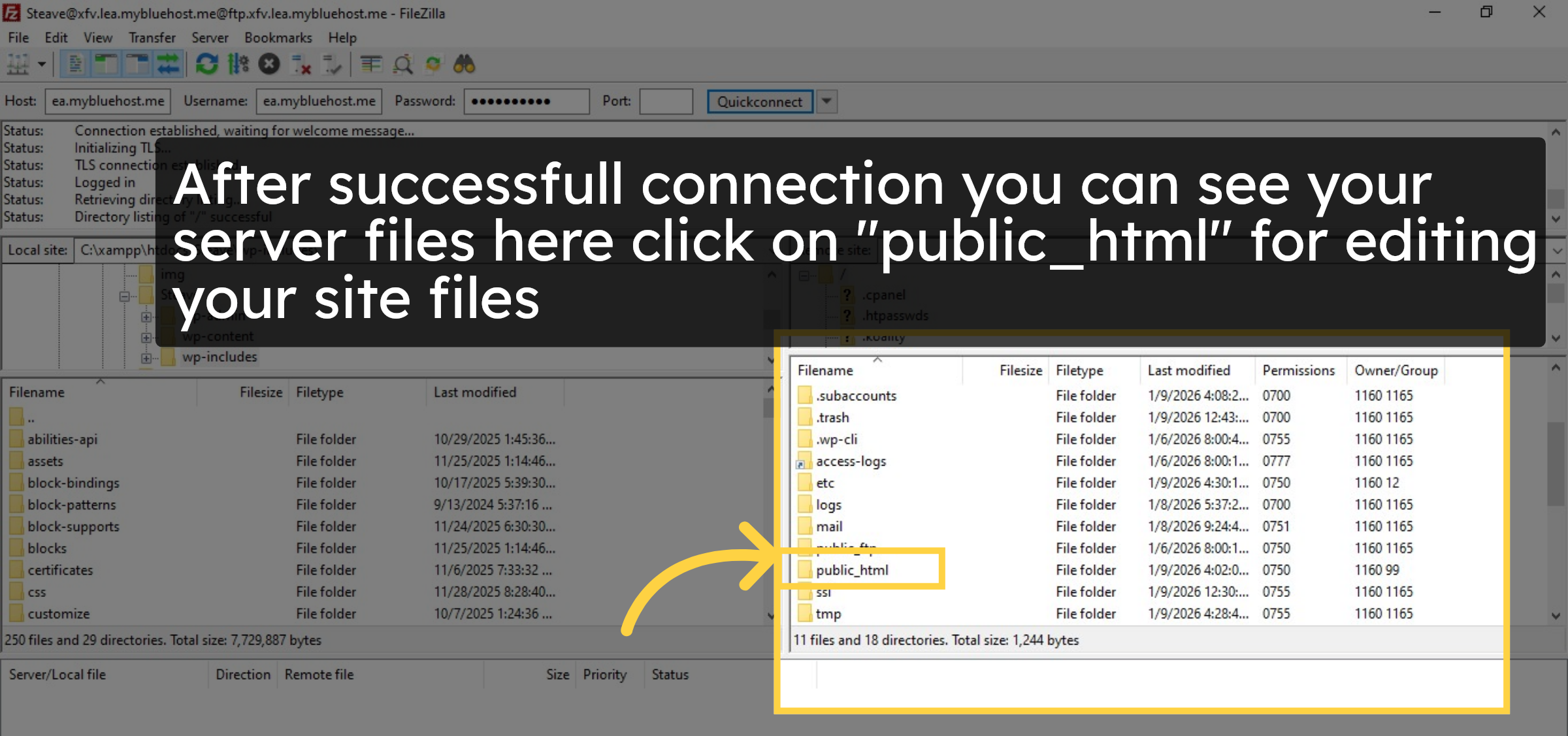Toggle the message log display

[x=74, y=63]
